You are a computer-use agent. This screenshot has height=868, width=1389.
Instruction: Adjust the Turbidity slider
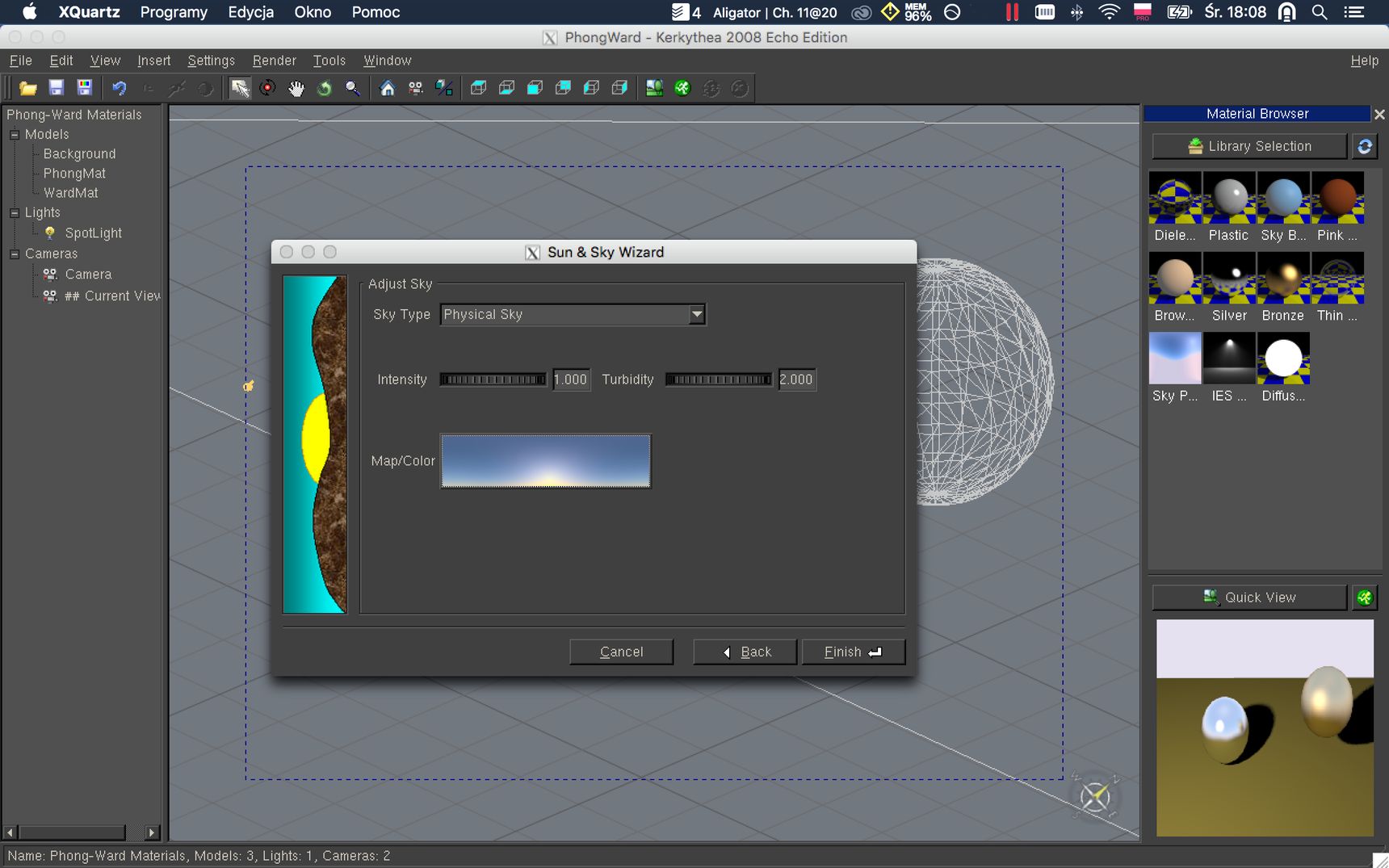click(719, 379)
